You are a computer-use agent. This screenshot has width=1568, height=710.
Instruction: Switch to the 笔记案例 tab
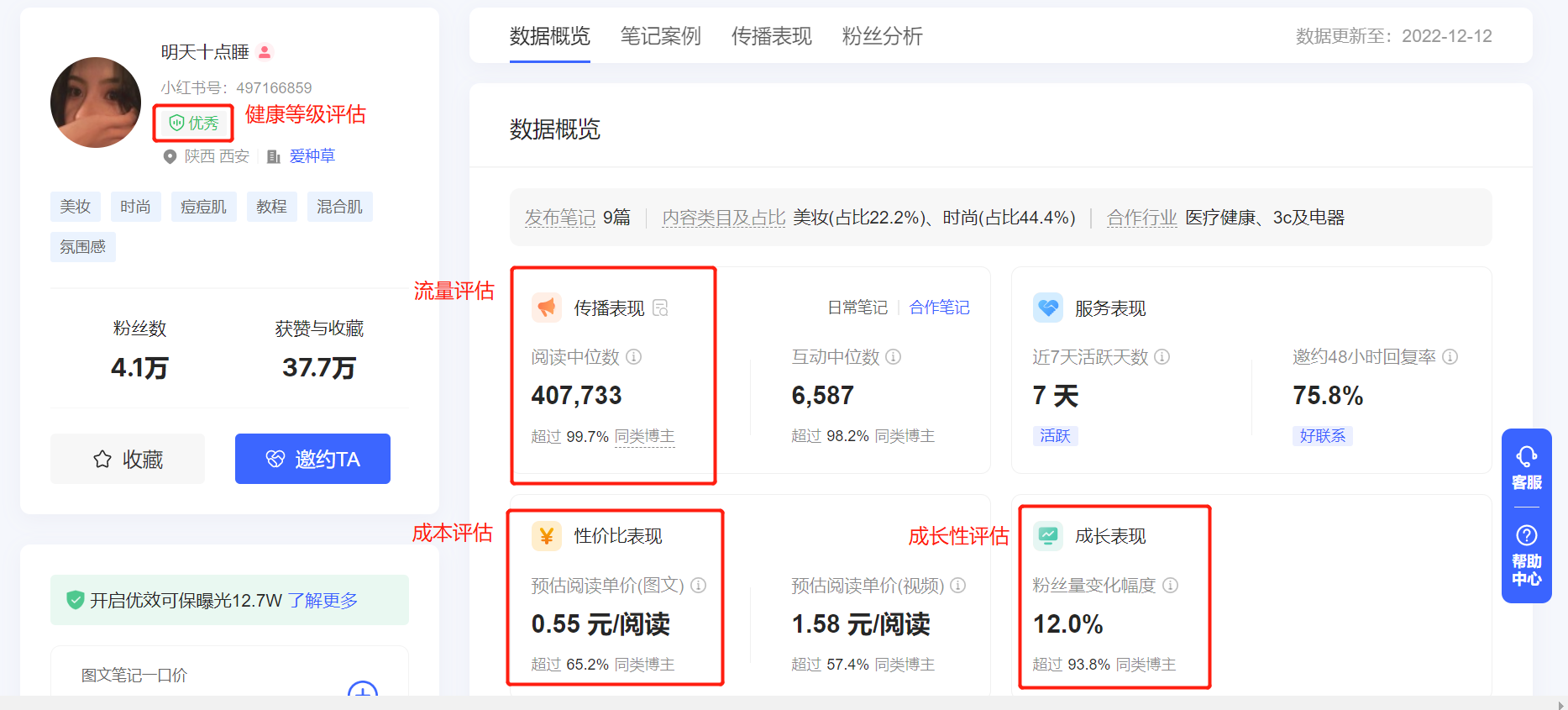[660, 36]
